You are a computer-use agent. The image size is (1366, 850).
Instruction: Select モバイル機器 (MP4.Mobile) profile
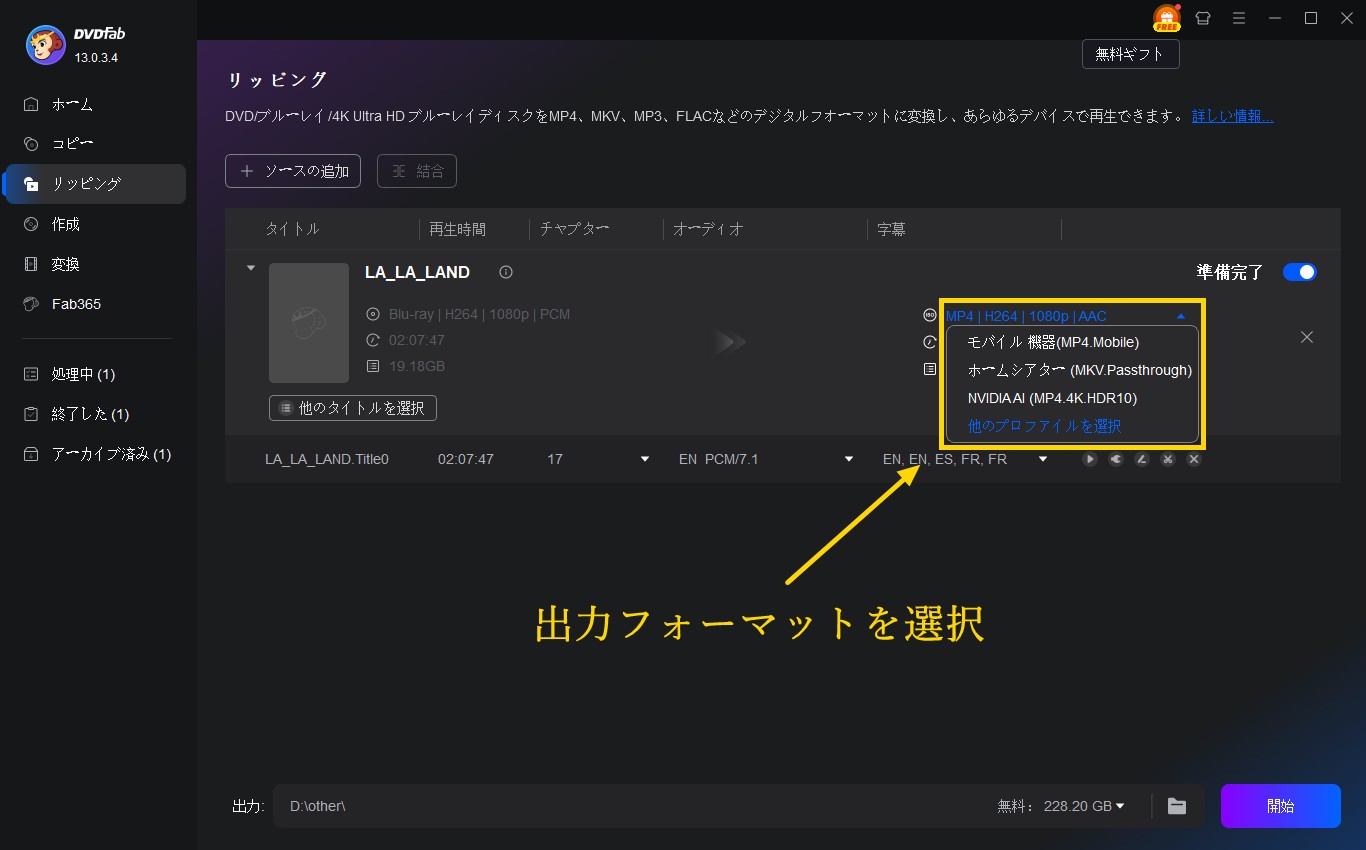[x=1052, y=342]
